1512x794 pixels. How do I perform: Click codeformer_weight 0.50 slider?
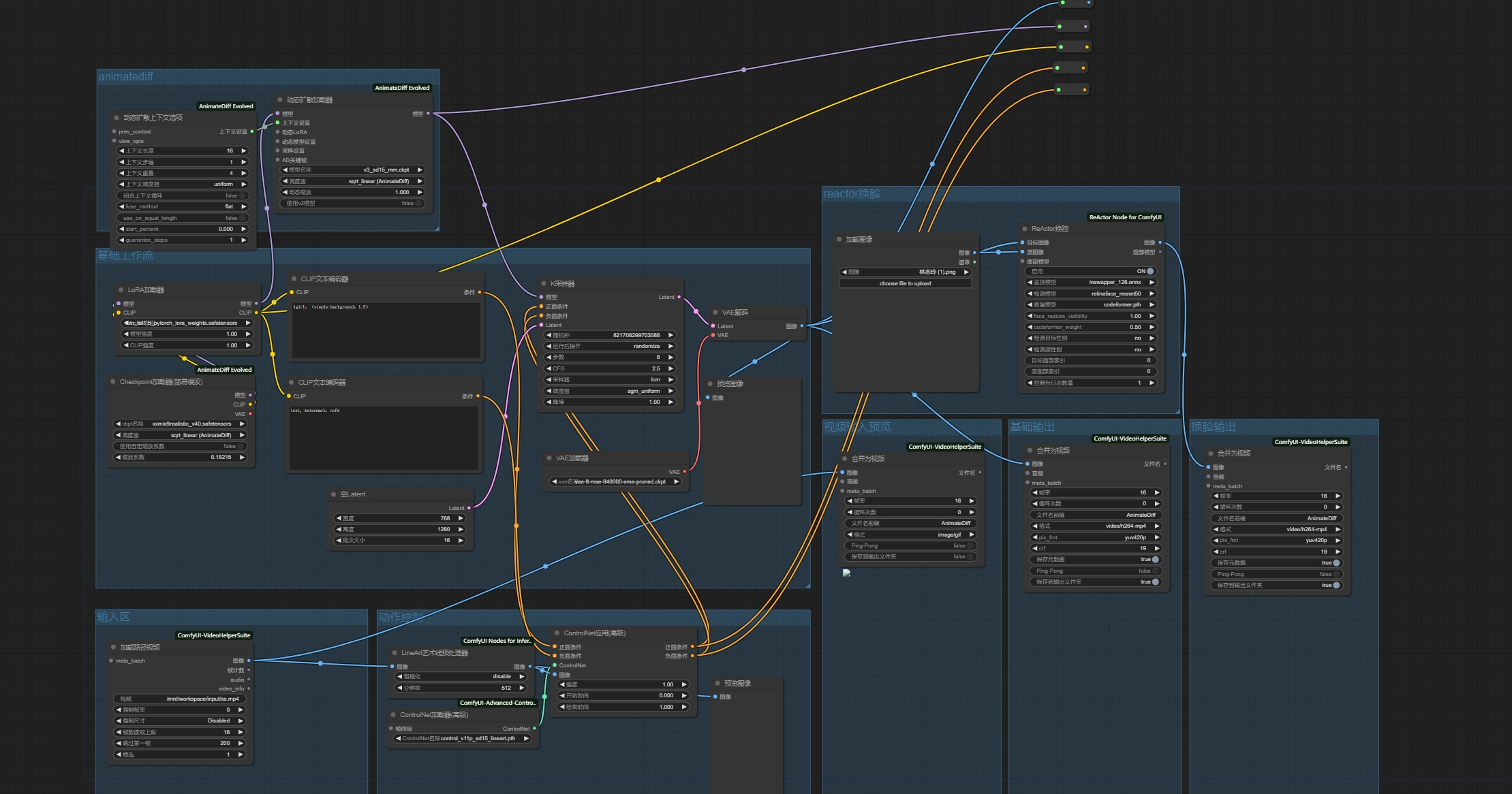[x=1091, y=328]
